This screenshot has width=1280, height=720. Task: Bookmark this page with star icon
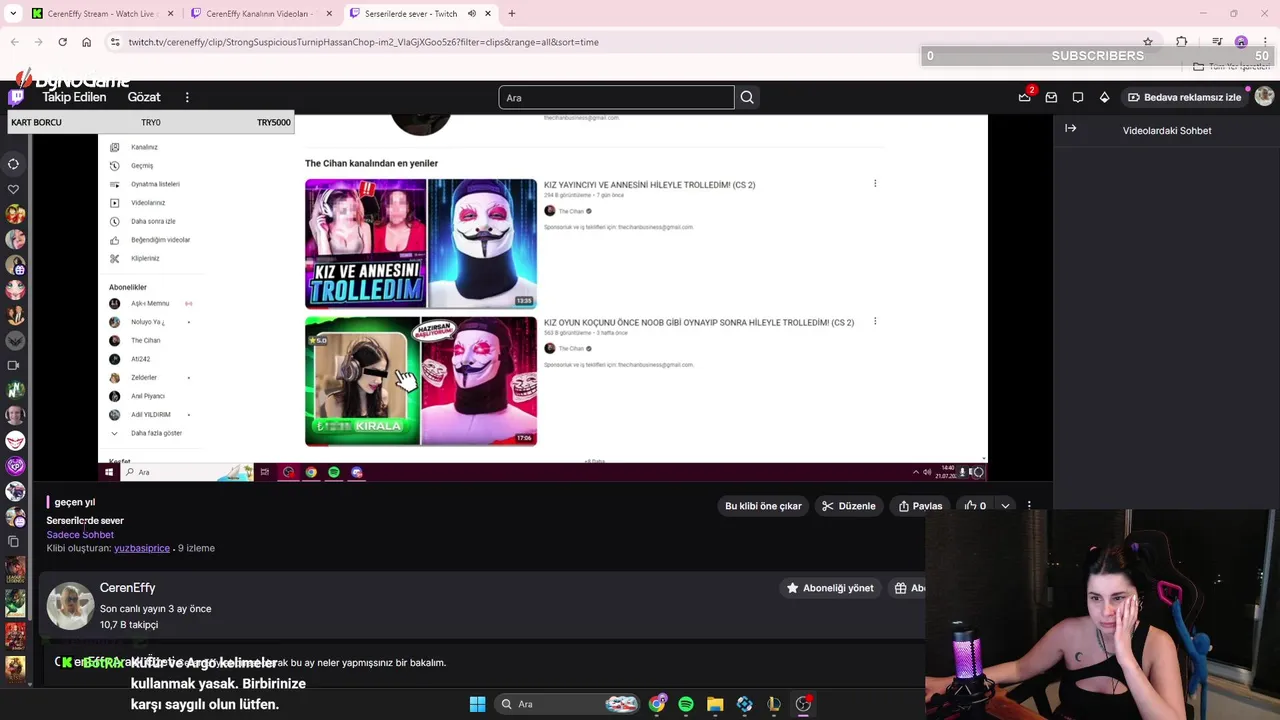(1148, 42)
